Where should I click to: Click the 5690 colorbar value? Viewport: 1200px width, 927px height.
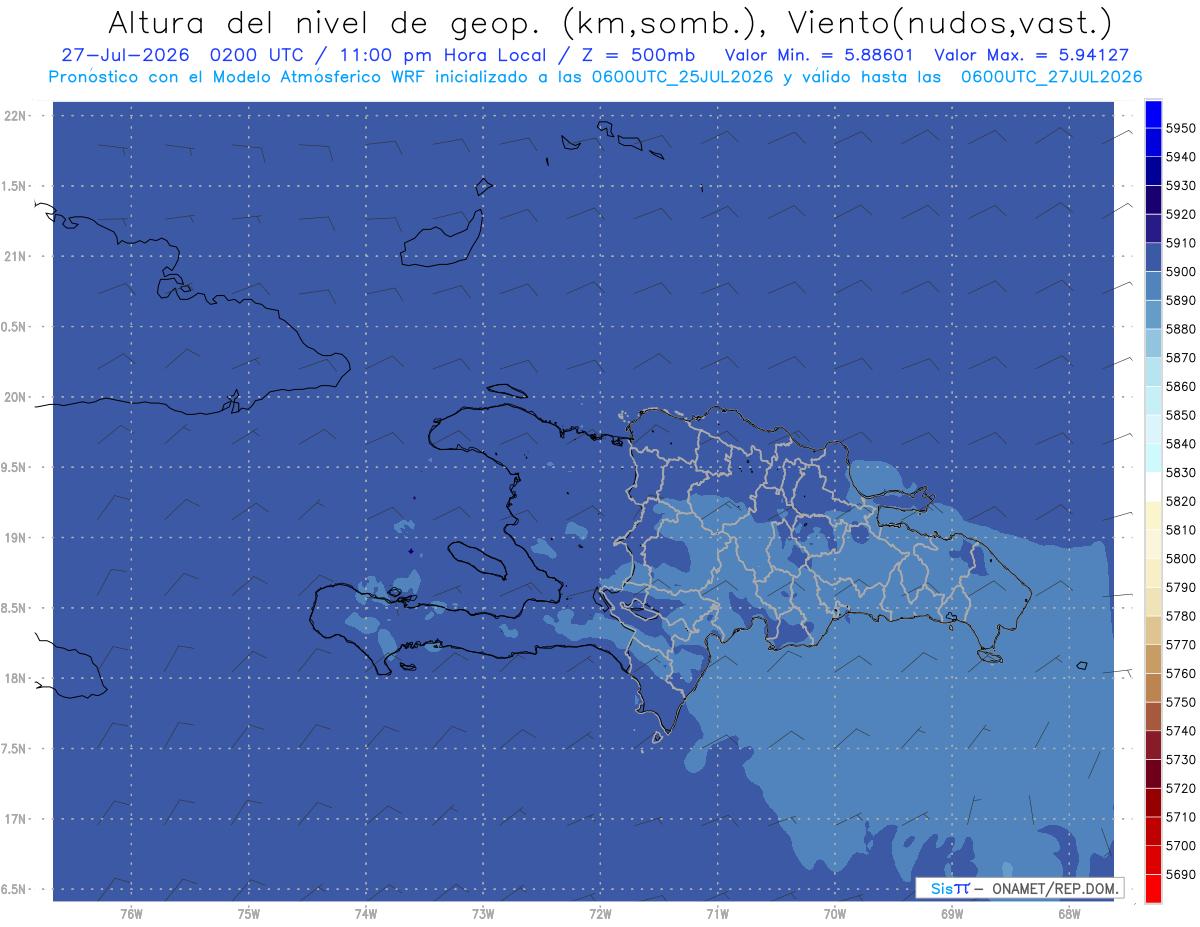(x=1181, y=875)
